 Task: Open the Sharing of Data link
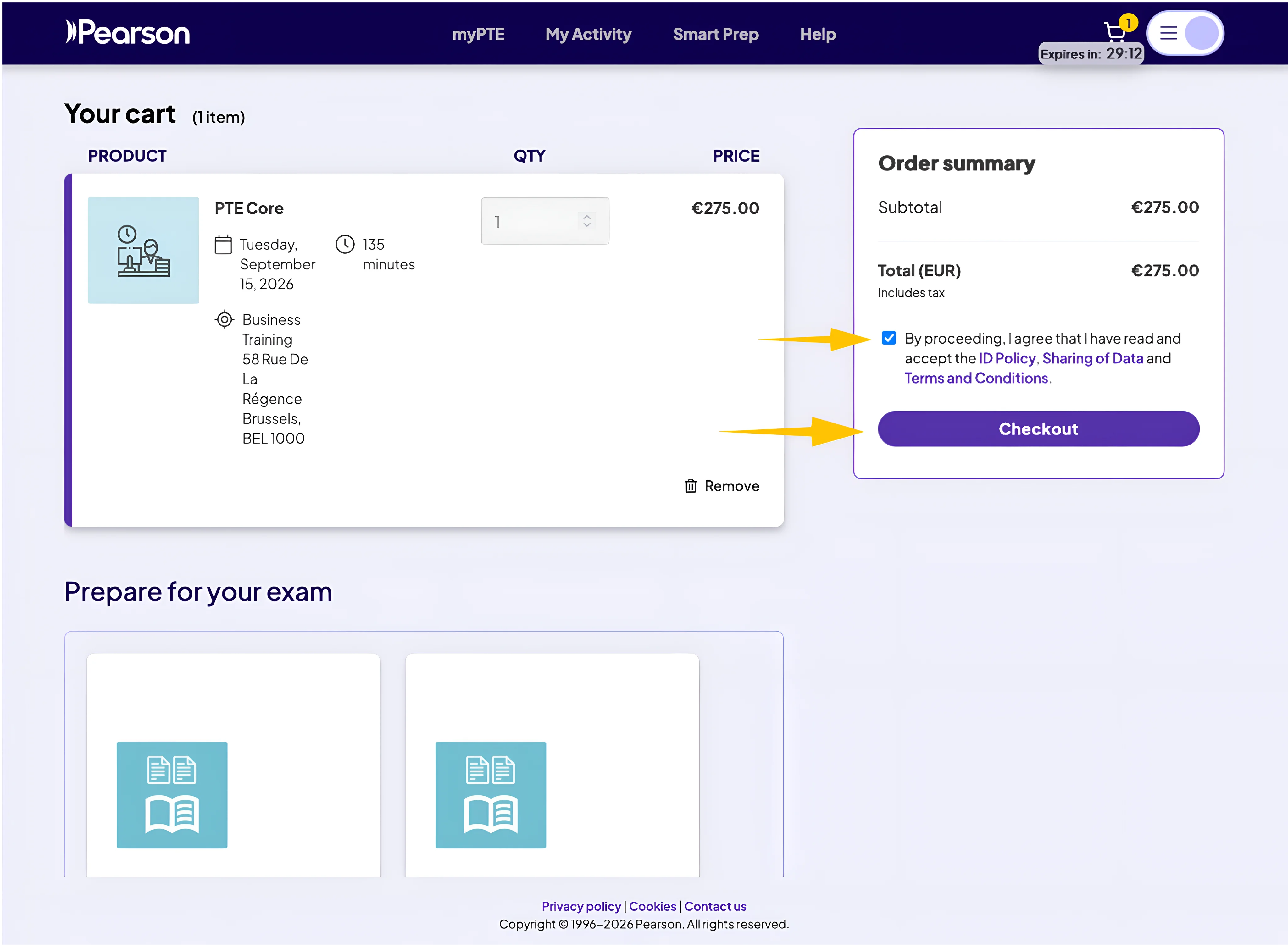pos(1093,359)
